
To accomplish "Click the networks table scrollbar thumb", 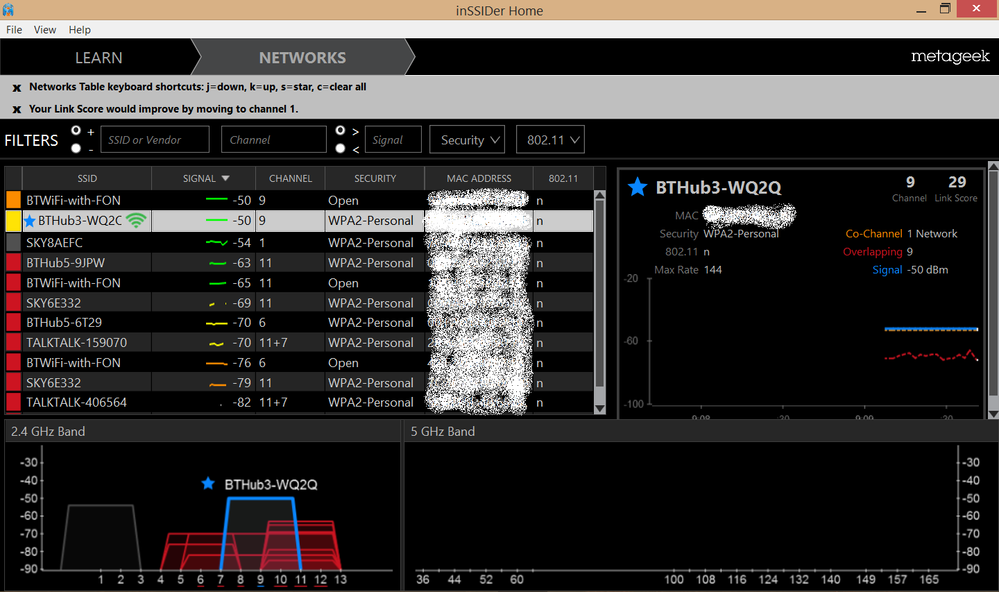I will point(600,294).
